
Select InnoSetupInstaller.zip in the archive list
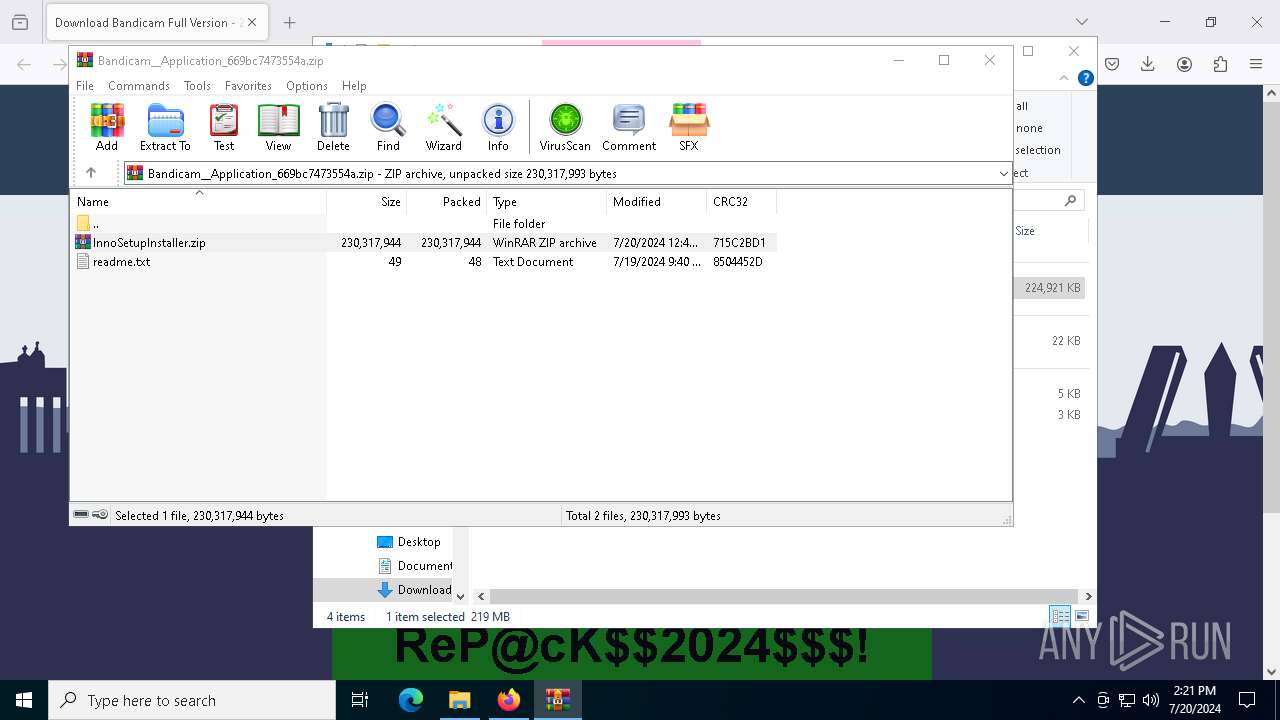coord(423,242)
